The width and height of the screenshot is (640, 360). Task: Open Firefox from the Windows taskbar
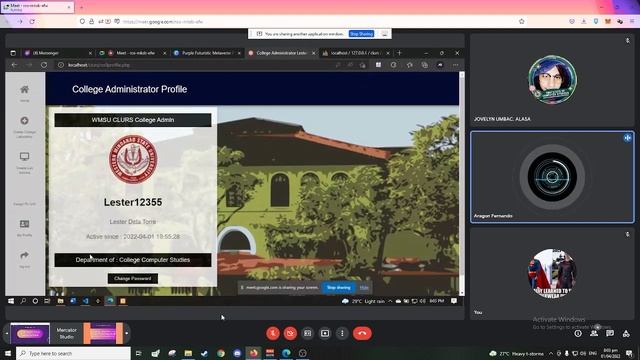tap(253, 353)
